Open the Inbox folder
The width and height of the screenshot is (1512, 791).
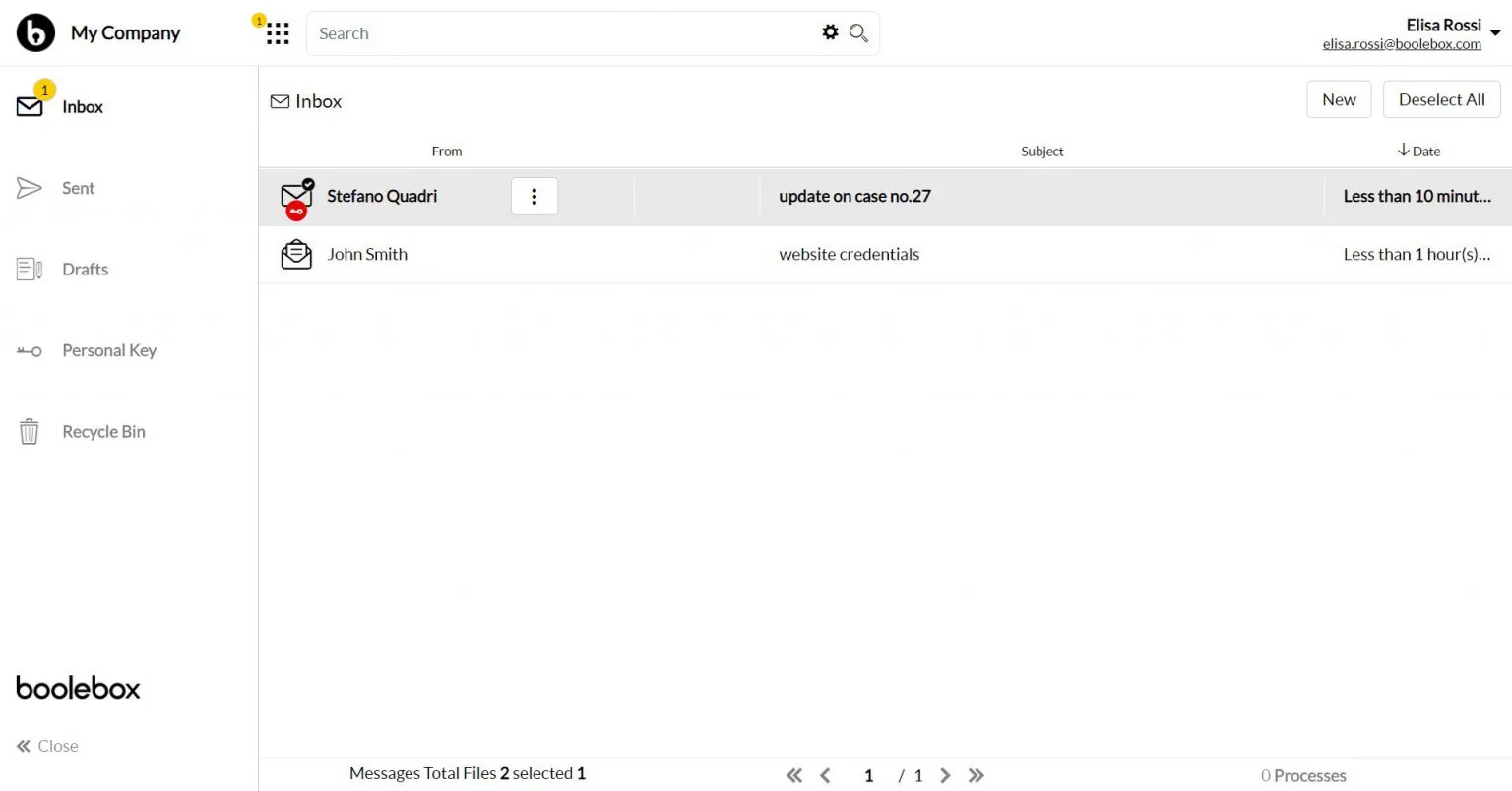tap(83, 107)
